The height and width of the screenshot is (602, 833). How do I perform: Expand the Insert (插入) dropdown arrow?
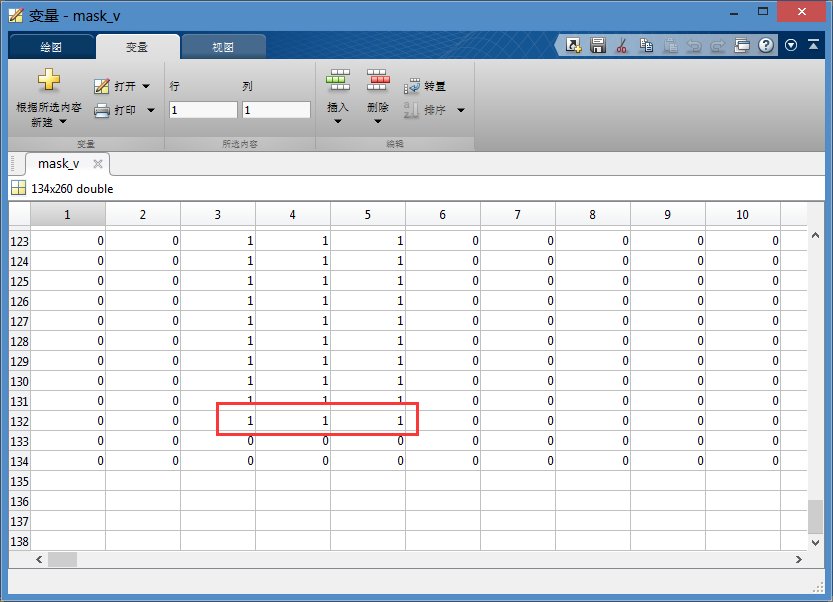pos(338,122)
